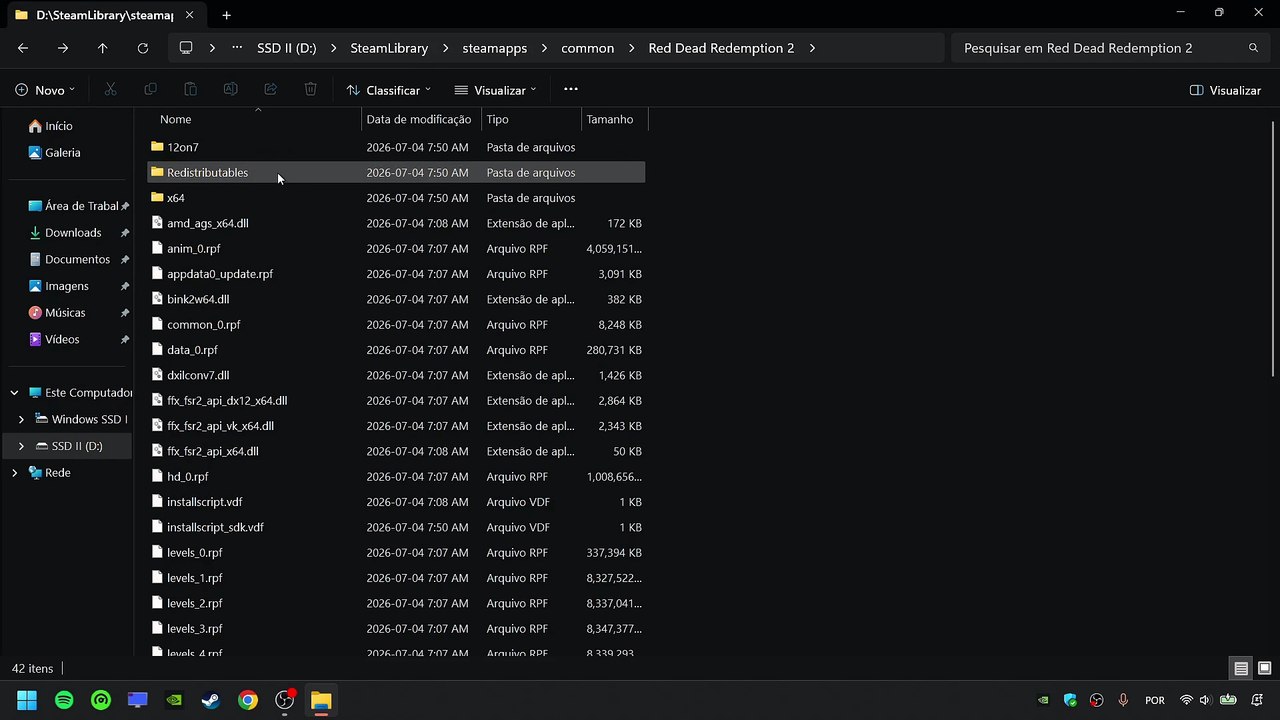
Task: Sort files by the Tipo column header
Action: tap(531, 119)
